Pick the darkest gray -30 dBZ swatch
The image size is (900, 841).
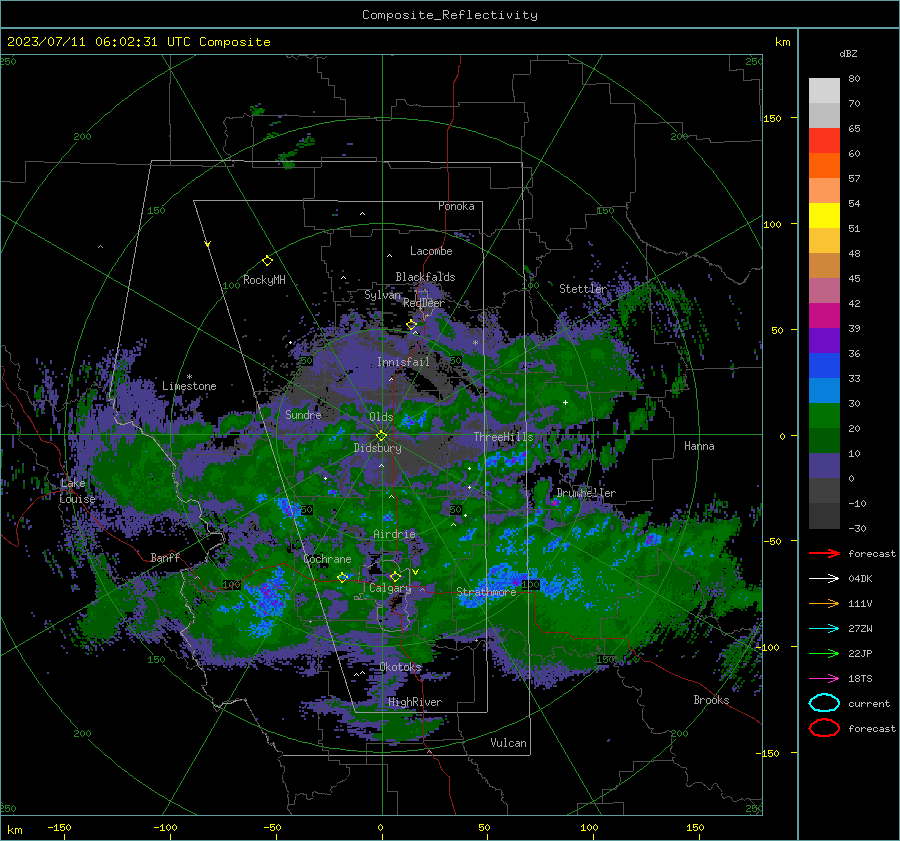(824, 516)
